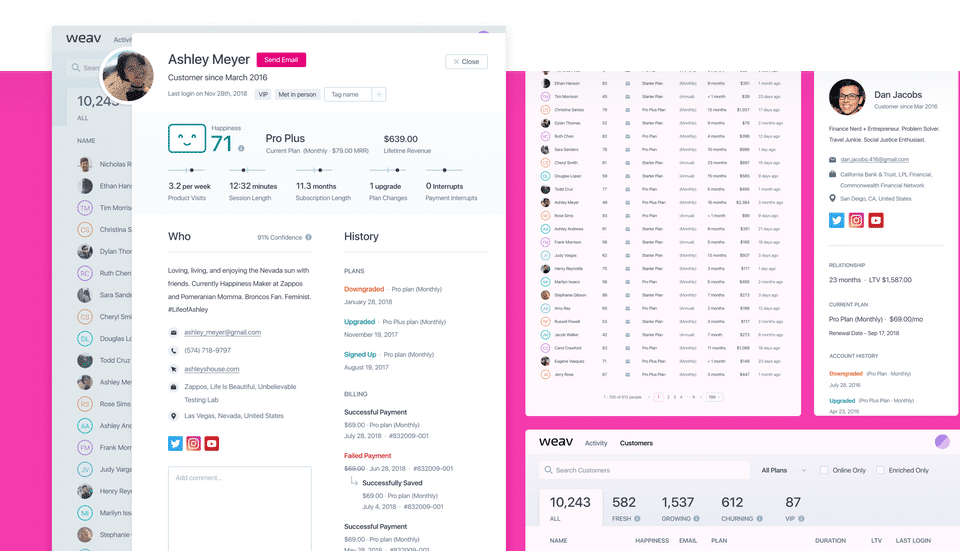Click location pin beside Las Vegas, Nevada

[x=173, y=416]
